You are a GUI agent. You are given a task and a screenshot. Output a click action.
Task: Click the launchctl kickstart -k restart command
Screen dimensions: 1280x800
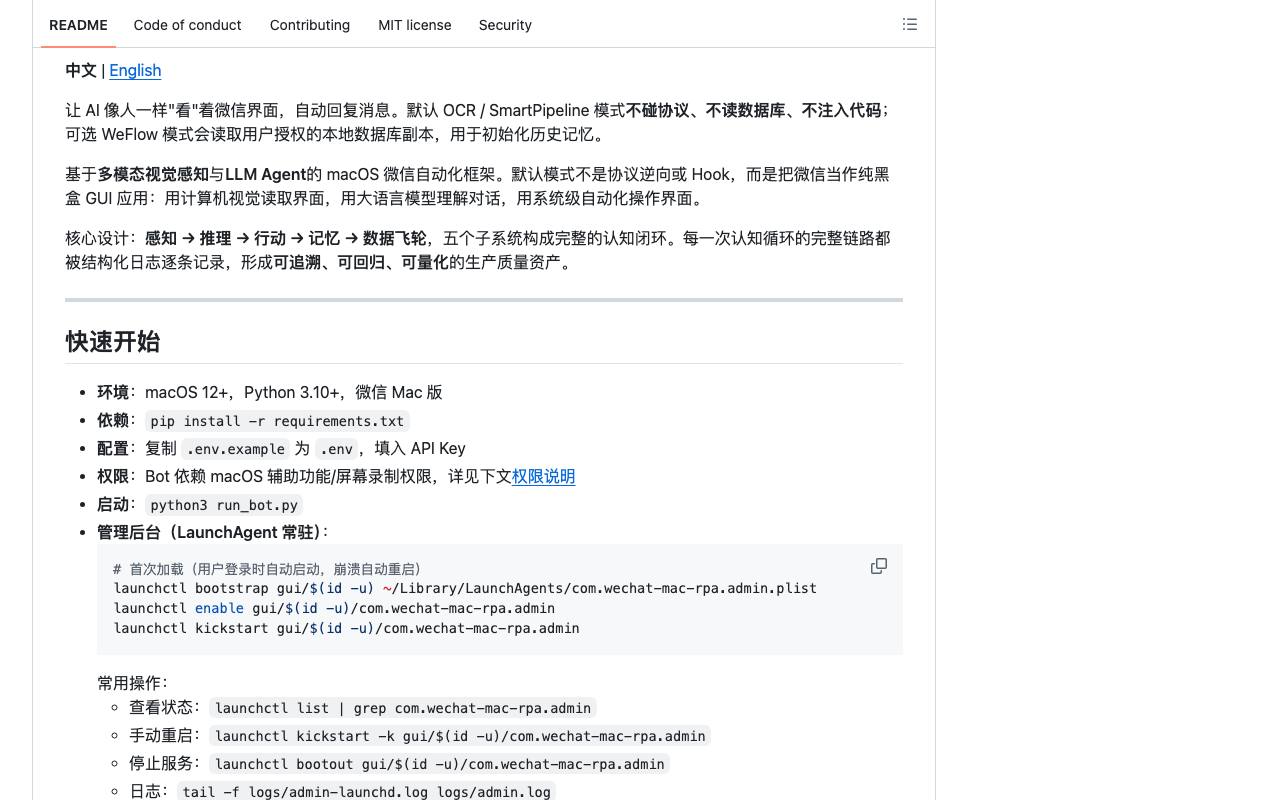tap(460, 736)
